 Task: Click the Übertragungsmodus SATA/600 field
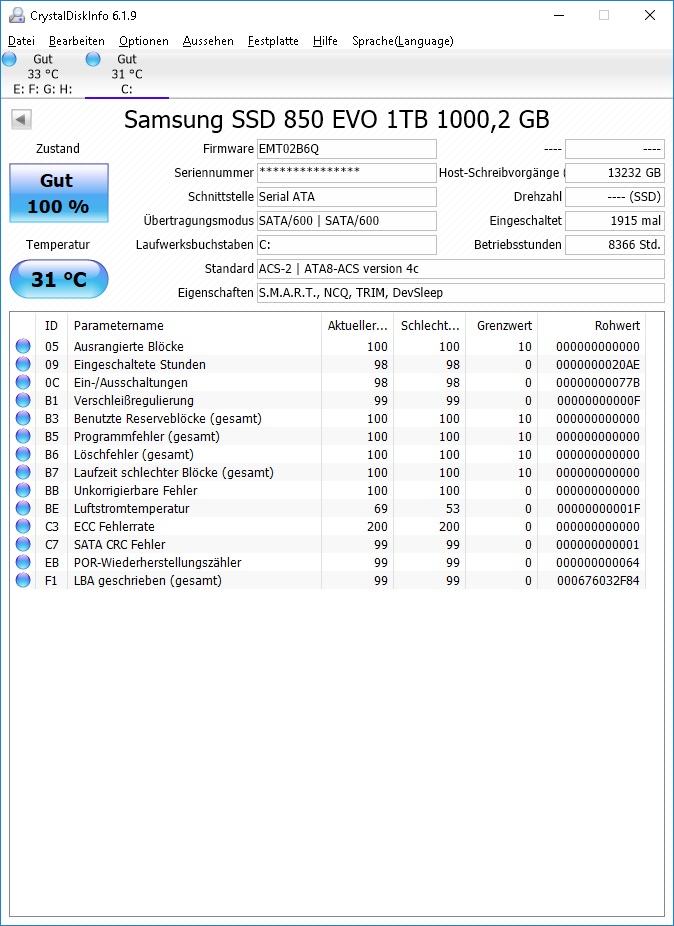tap(347, 221)
